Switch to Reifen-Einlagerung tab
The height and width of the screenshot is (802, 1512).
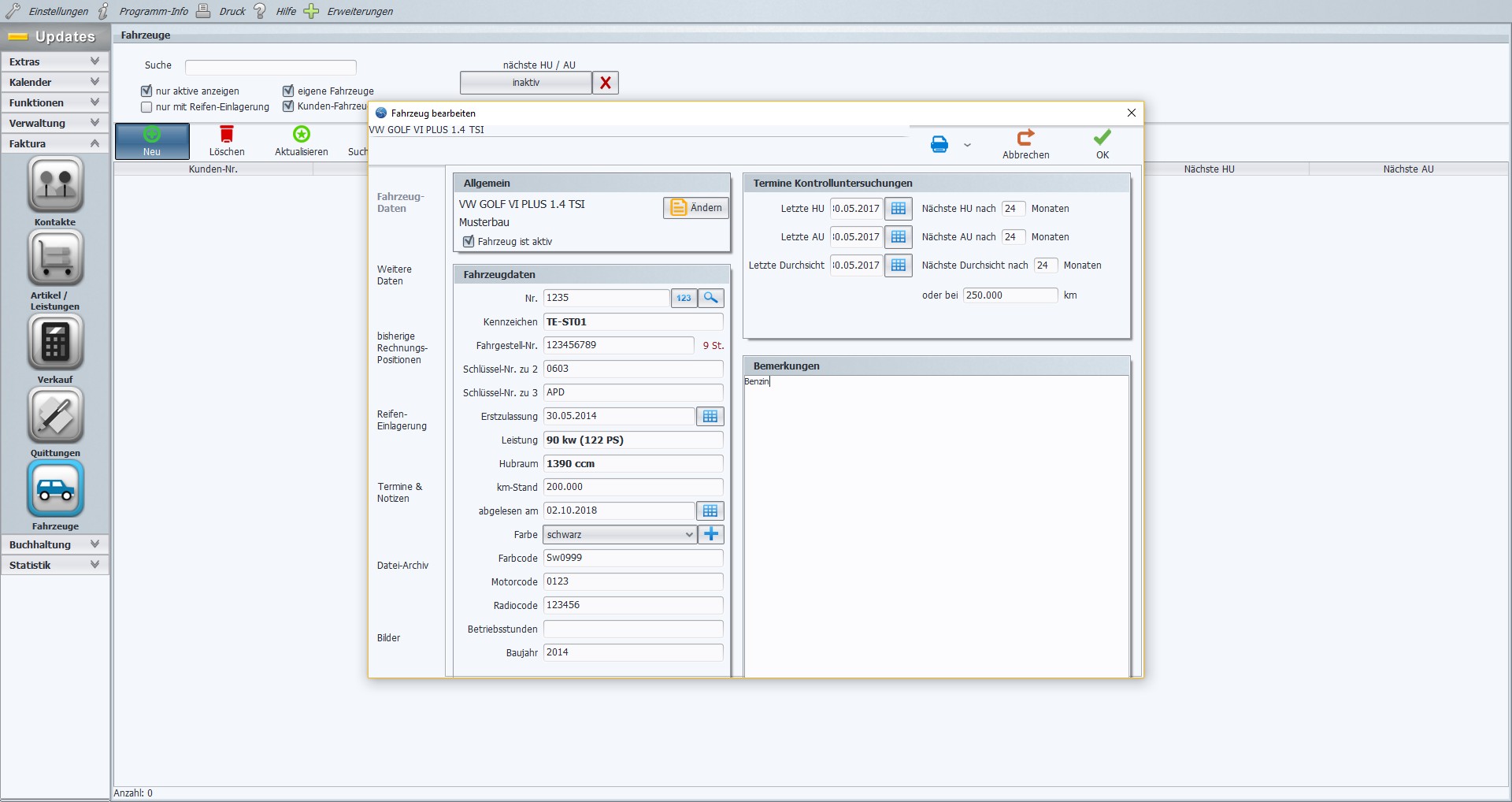coord(402,420)
